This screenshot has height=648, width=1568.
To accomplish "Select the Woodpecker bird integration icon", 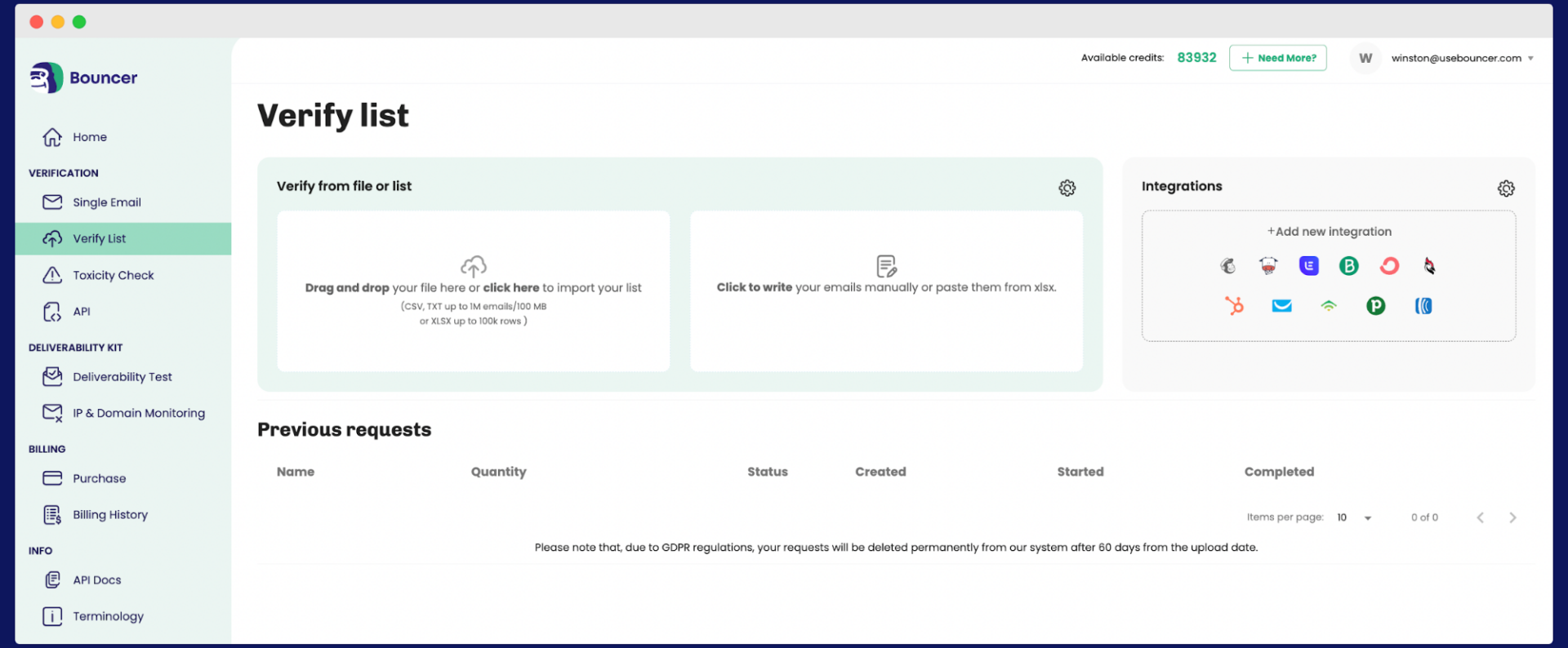I will (1429, 265).
